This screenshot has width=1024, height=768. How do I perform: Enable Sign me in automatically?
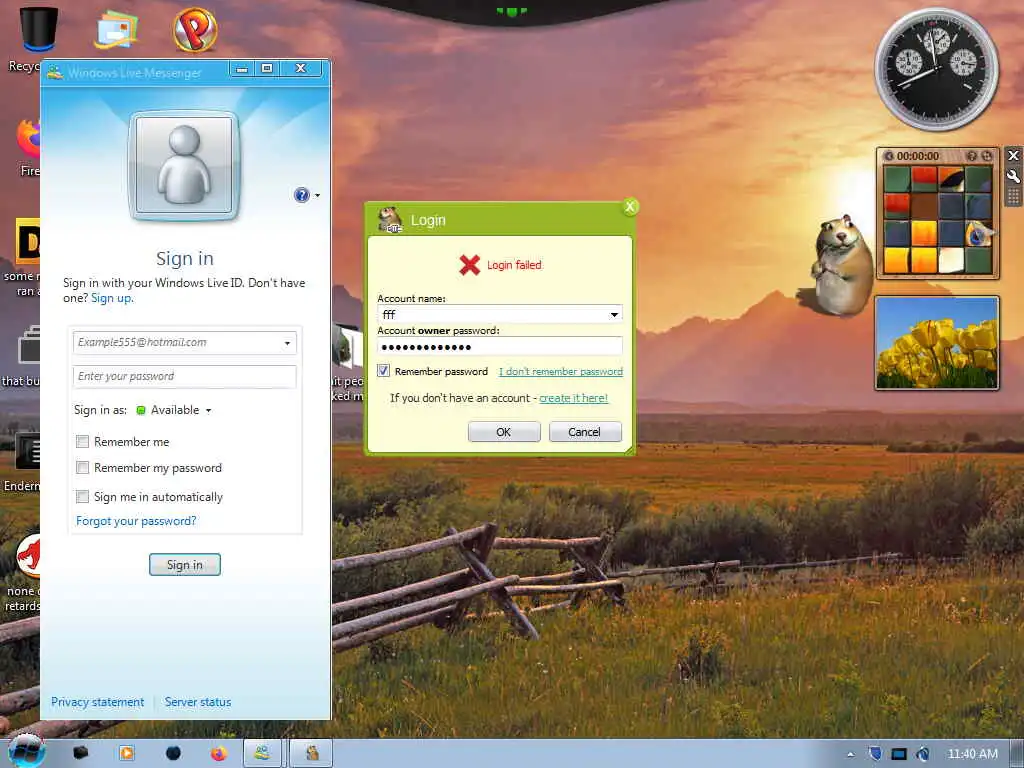(82, 496)
